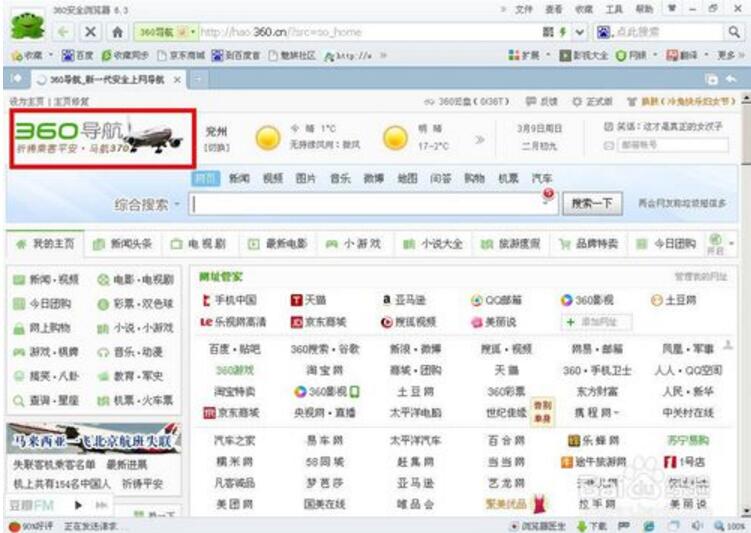Expand weather forecast with double arrow
The height and width of the screenshot is (533, 751).
tap(479, 139)
